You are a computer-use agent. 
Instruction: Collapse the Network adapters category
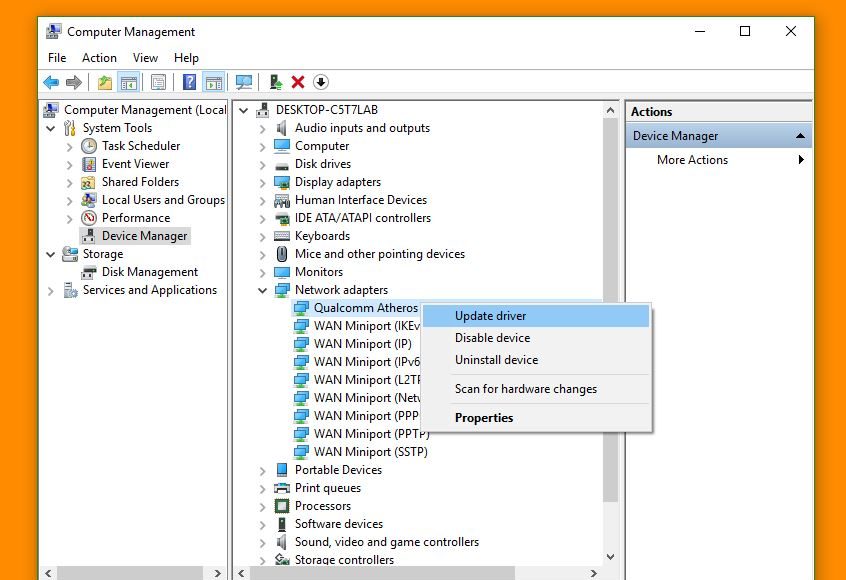tap(263, 290)
